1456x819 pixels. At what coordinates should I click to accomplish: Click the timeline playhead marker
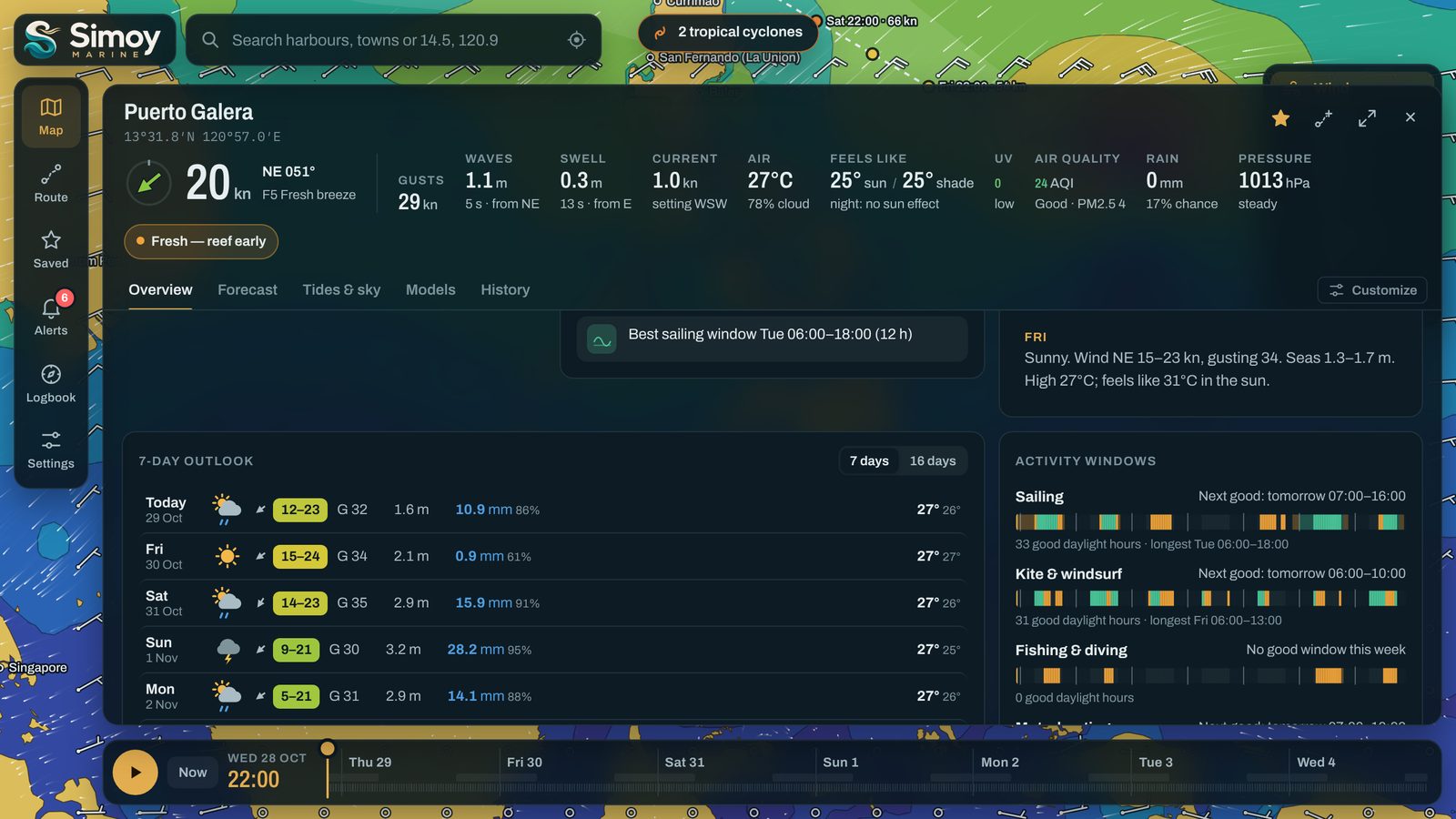328,749
